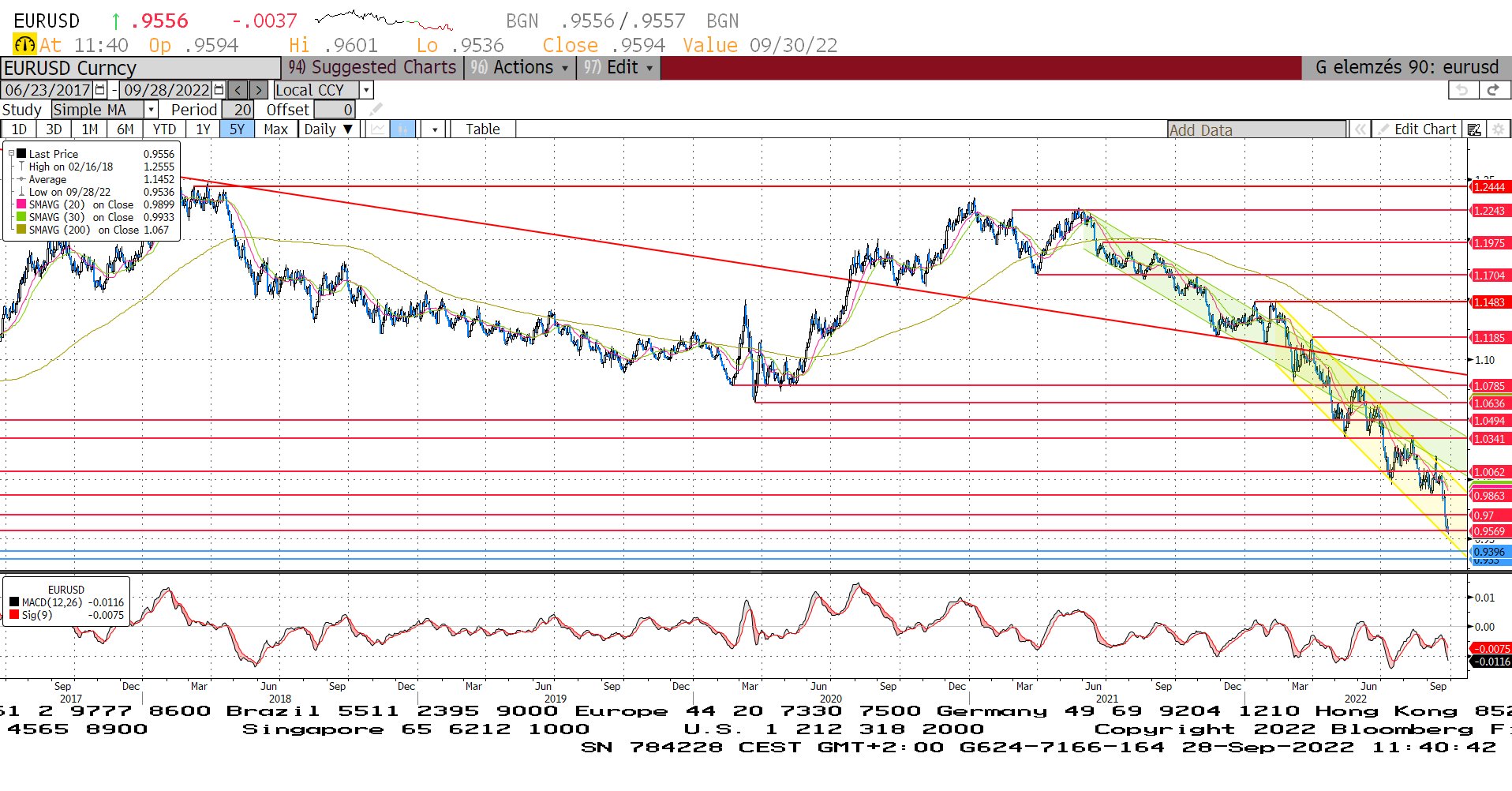1512x791 pixels.
Task: Click the end date field 09/28/2022
Action: coord(167,90)
